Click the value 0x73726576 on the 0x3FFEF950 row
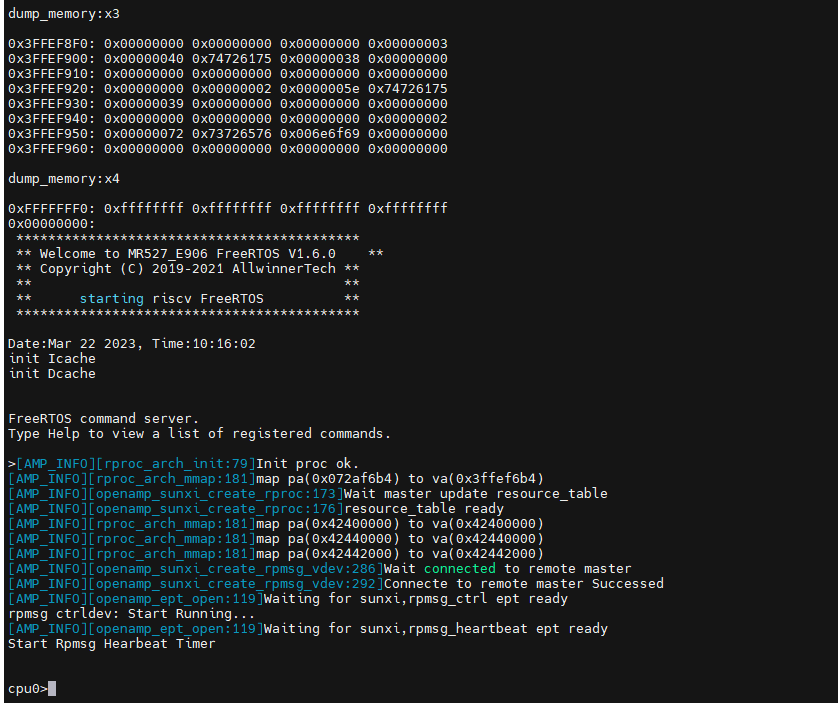Screen dimensions: 838x703 tap(231, 134)
